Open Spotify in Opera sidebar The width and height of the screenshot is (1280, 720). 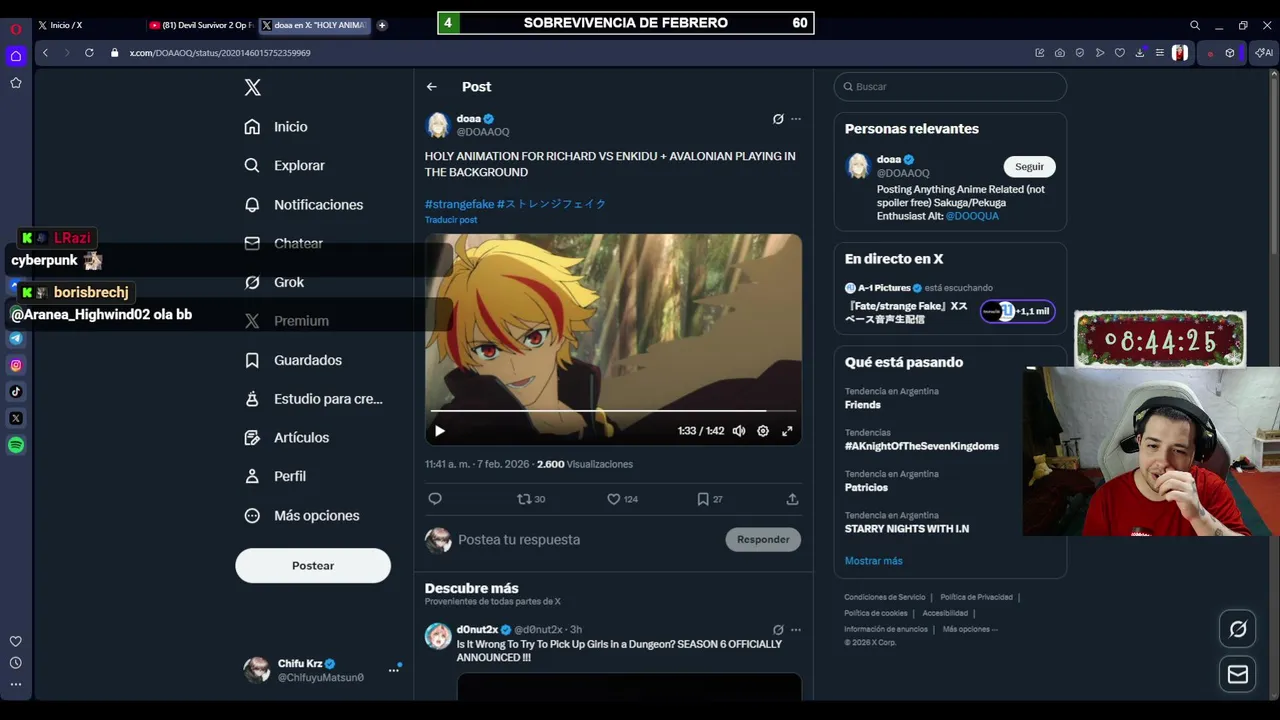[x=16, y=445]
